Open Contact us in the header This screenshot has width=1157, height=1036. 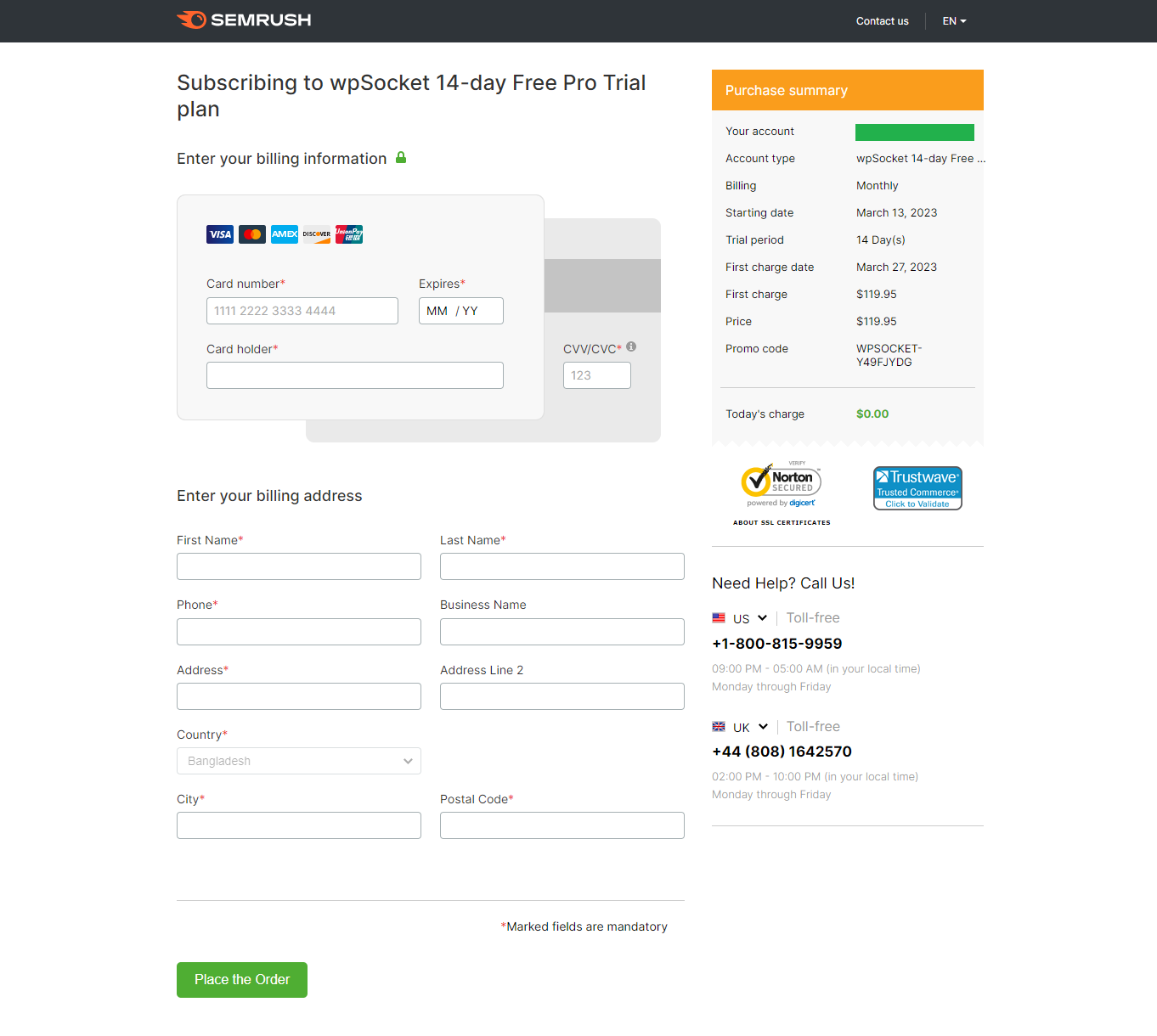pos(882,21)
